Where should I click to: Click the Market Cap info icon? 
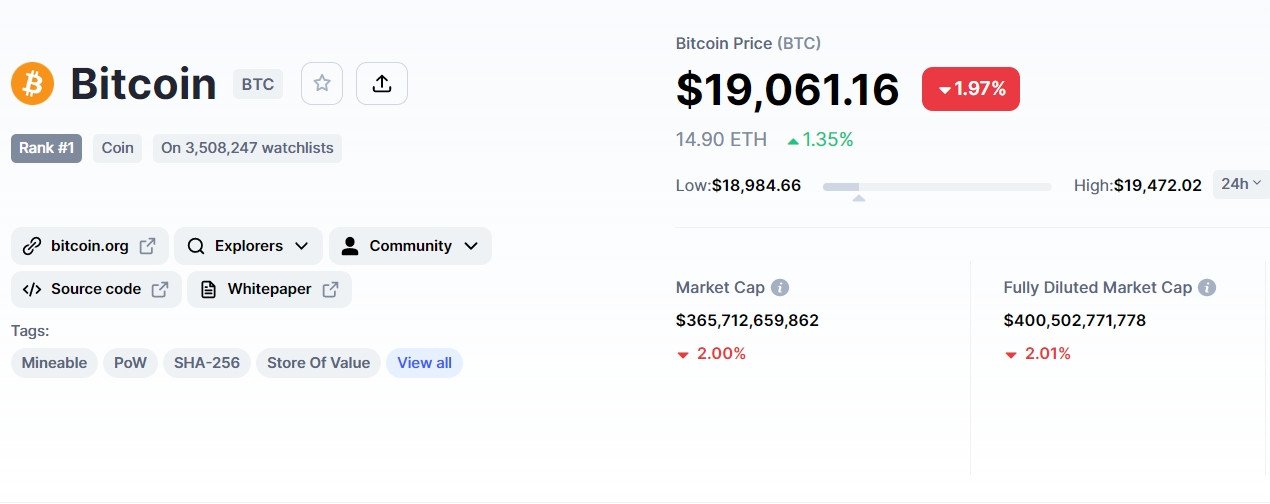point(780,288)
